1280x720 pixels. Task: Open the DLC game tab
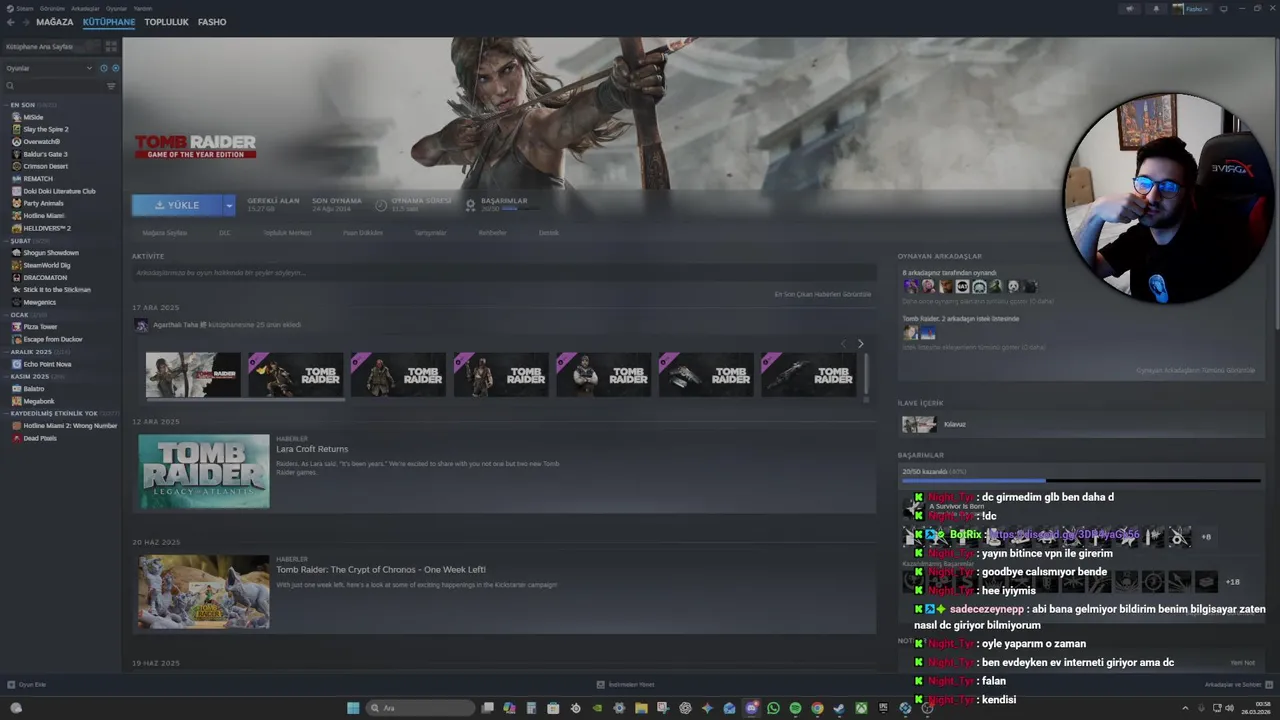pos(225,233)
